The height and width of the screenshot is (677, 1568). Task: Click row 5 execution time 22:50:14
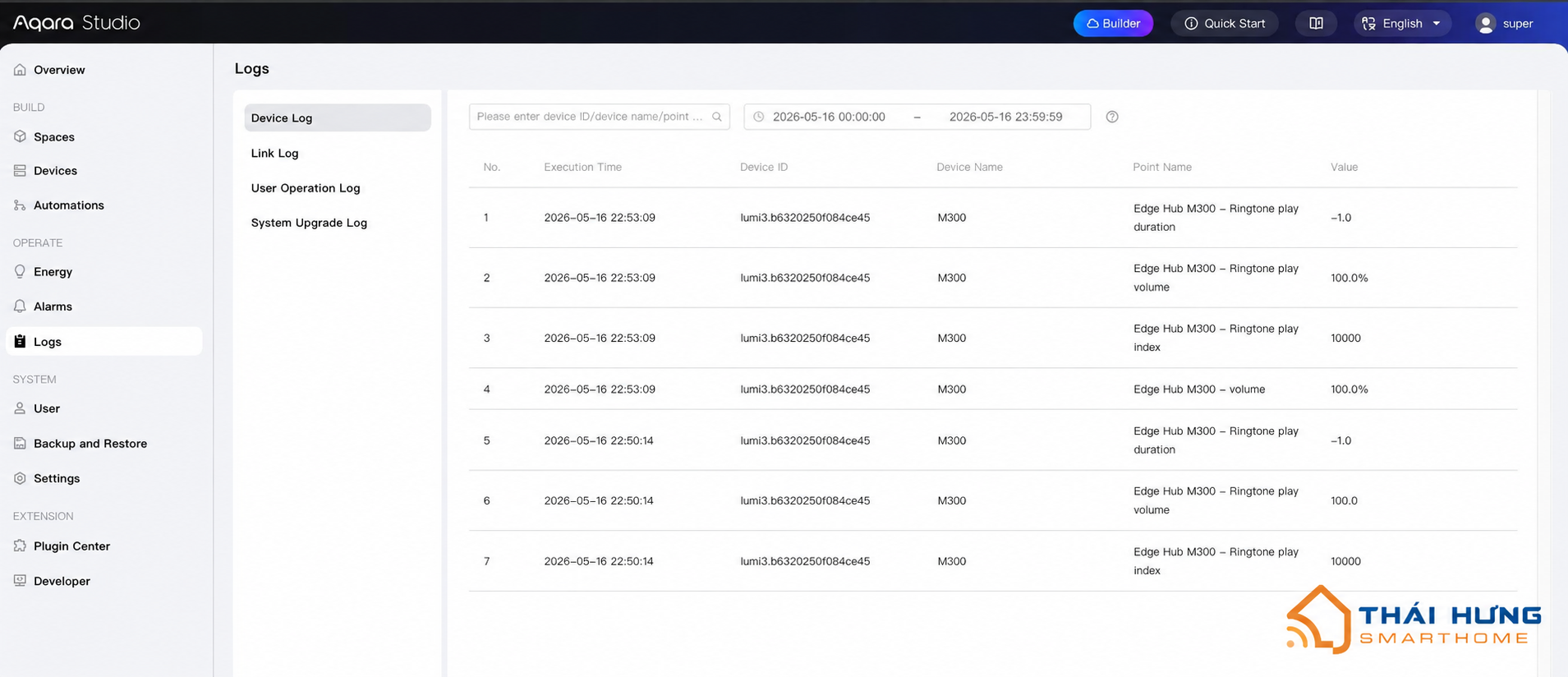tap(599, 440)
